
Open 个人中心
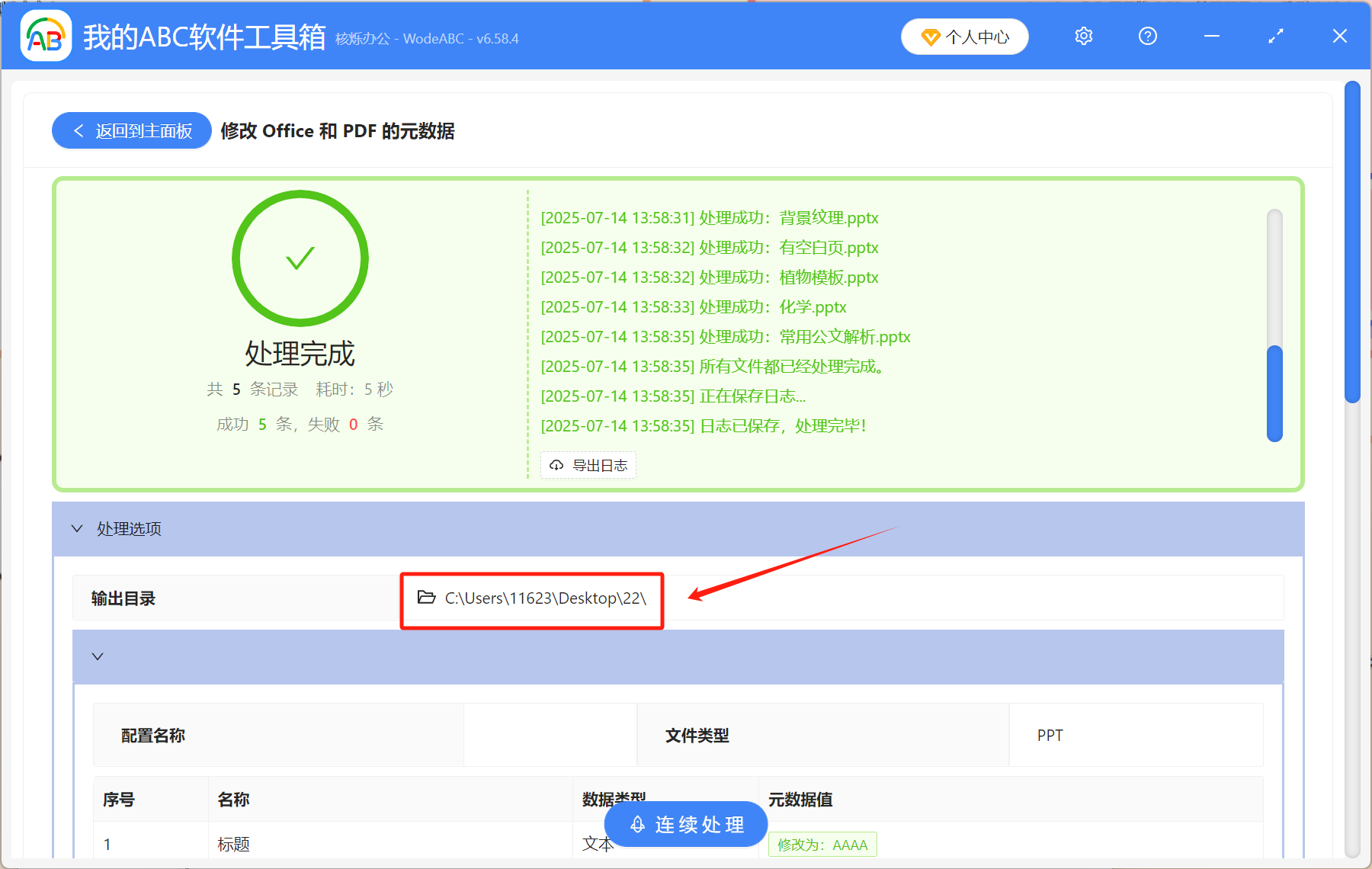click(x=964, y=36)
